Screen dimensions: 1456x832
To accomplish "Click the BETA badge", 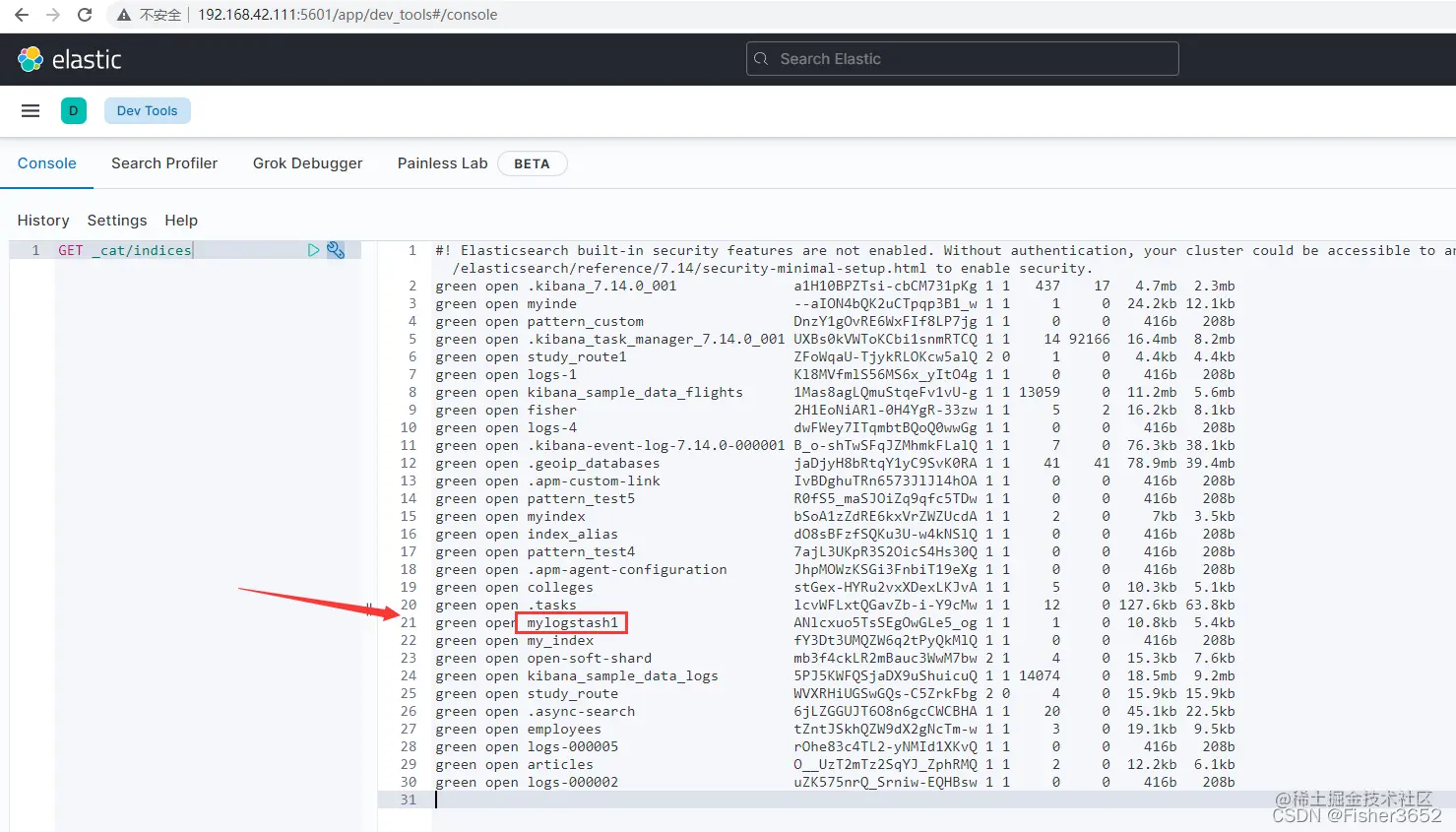I will (532, 163).
